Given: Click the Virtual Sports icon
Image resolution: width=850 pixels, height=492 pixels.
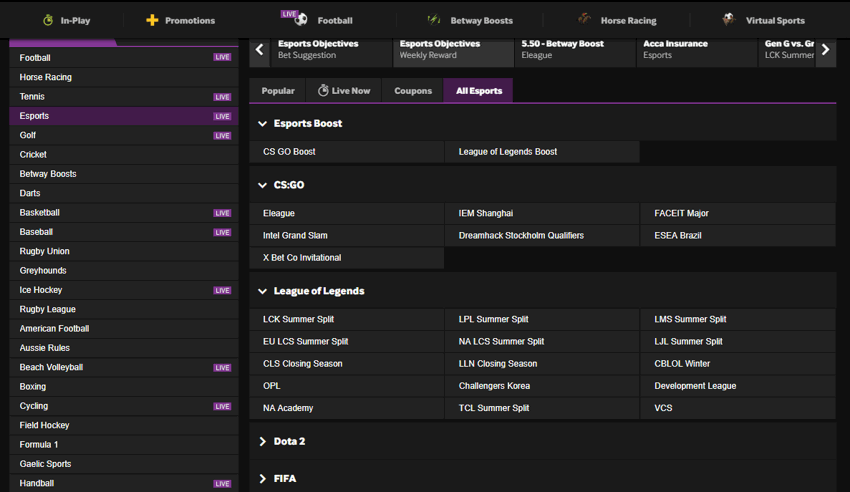Looking at the screenshot, I should pos(729,20).
